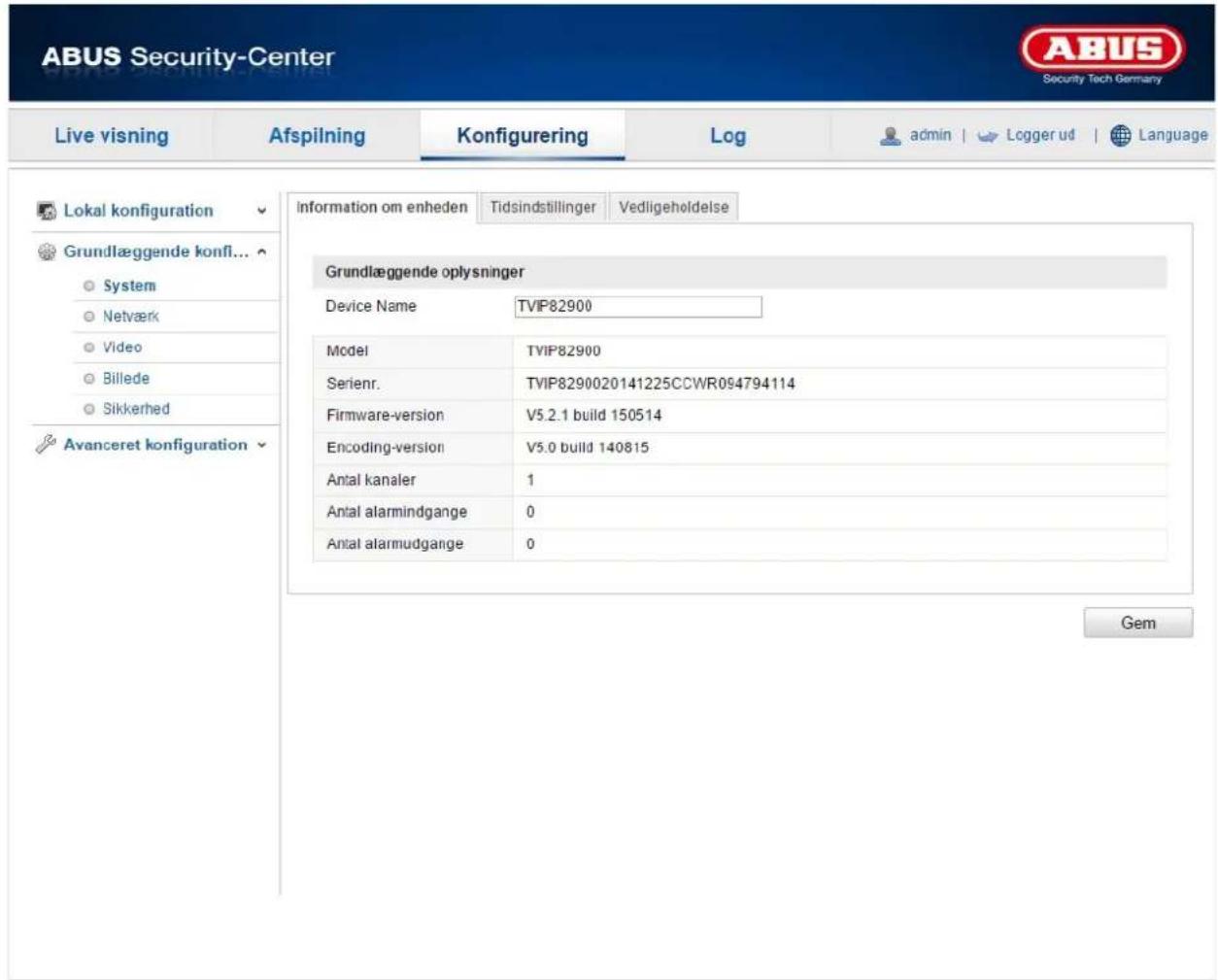Click the Antal kanaler value 1

tap(530, 480)
